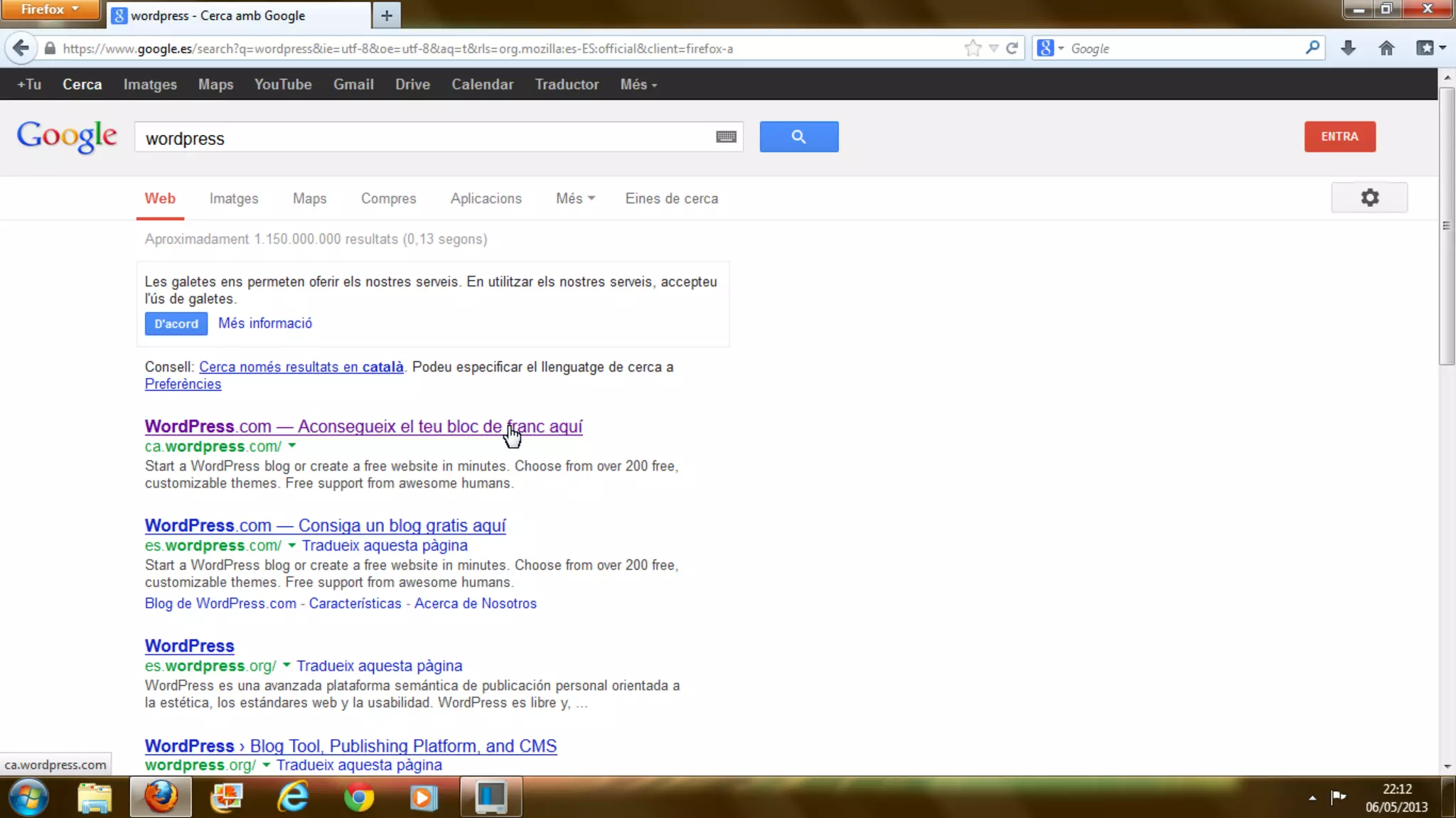This screenshot has width=1456, height=818.
Task: Click +Tu in the Google bar
Action: click(x=29, y=85)
